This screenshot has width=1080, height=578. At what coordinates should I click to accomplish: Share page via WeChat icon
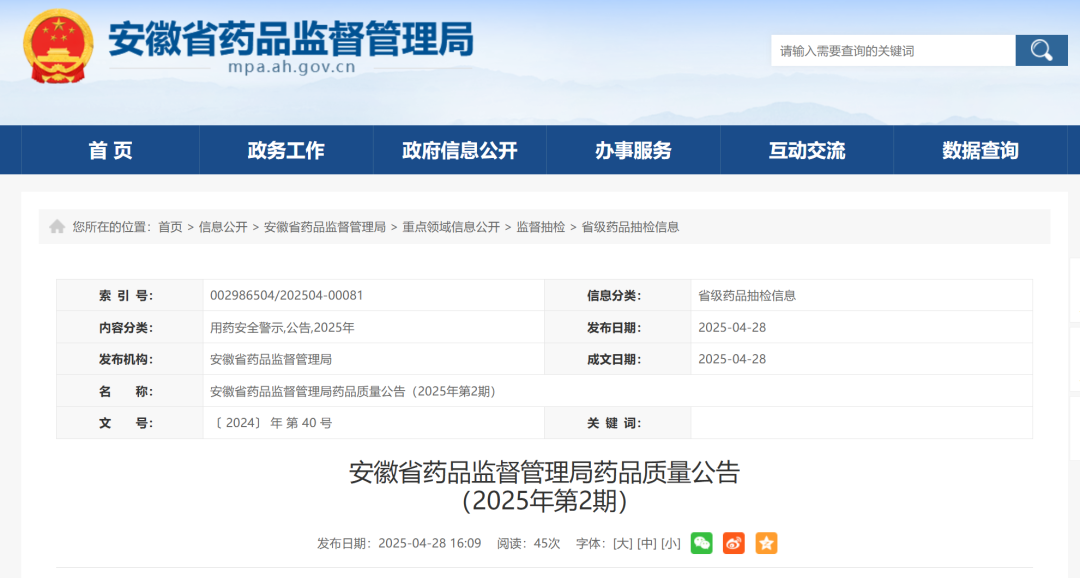click(x=701, y=544)
